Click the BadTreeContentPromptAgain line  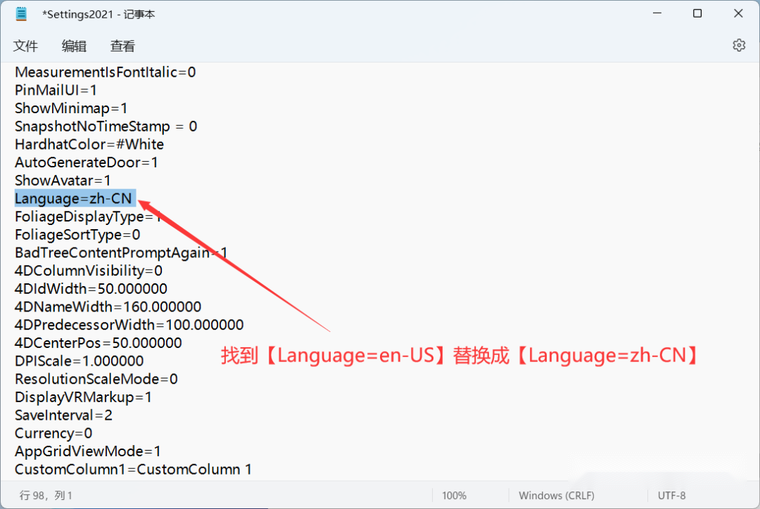point(121,253)
